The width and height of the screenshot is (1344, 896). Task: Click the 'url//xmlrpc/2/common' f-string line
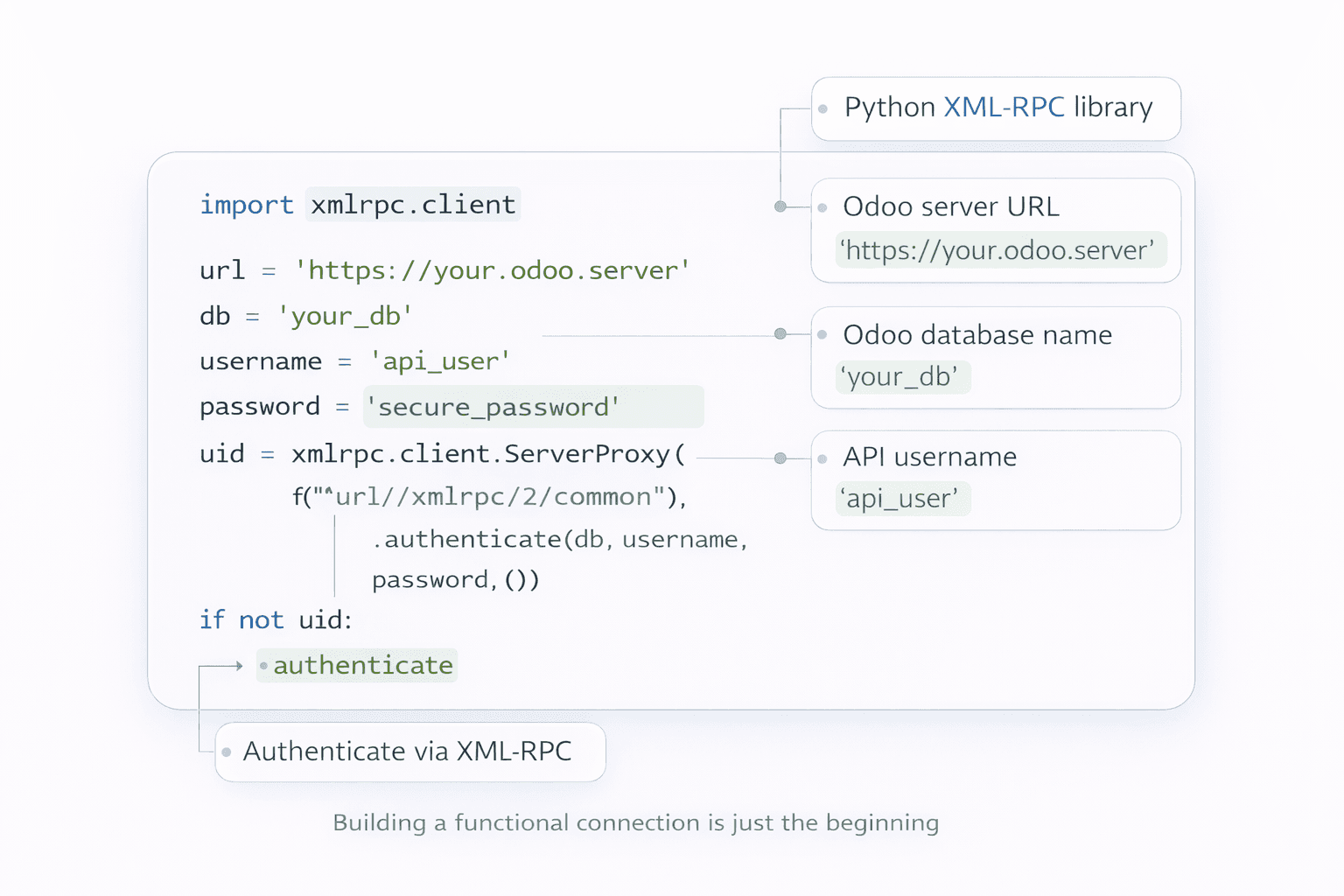tap(489, 497)
